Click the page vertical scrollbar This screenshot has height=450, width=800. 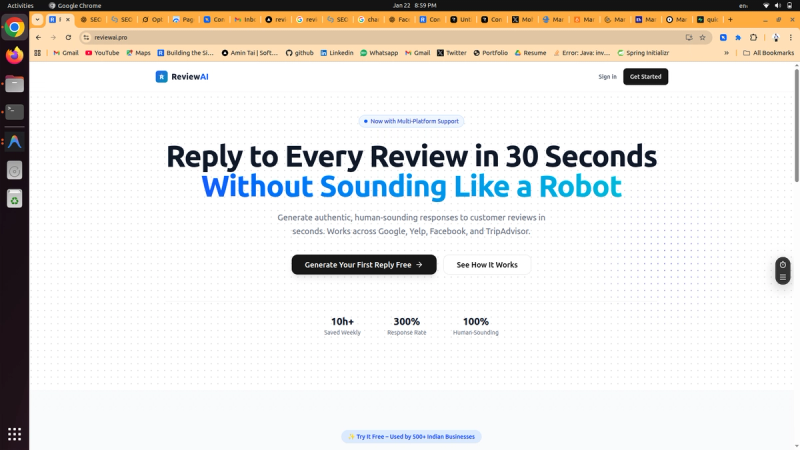pos(796,125)
